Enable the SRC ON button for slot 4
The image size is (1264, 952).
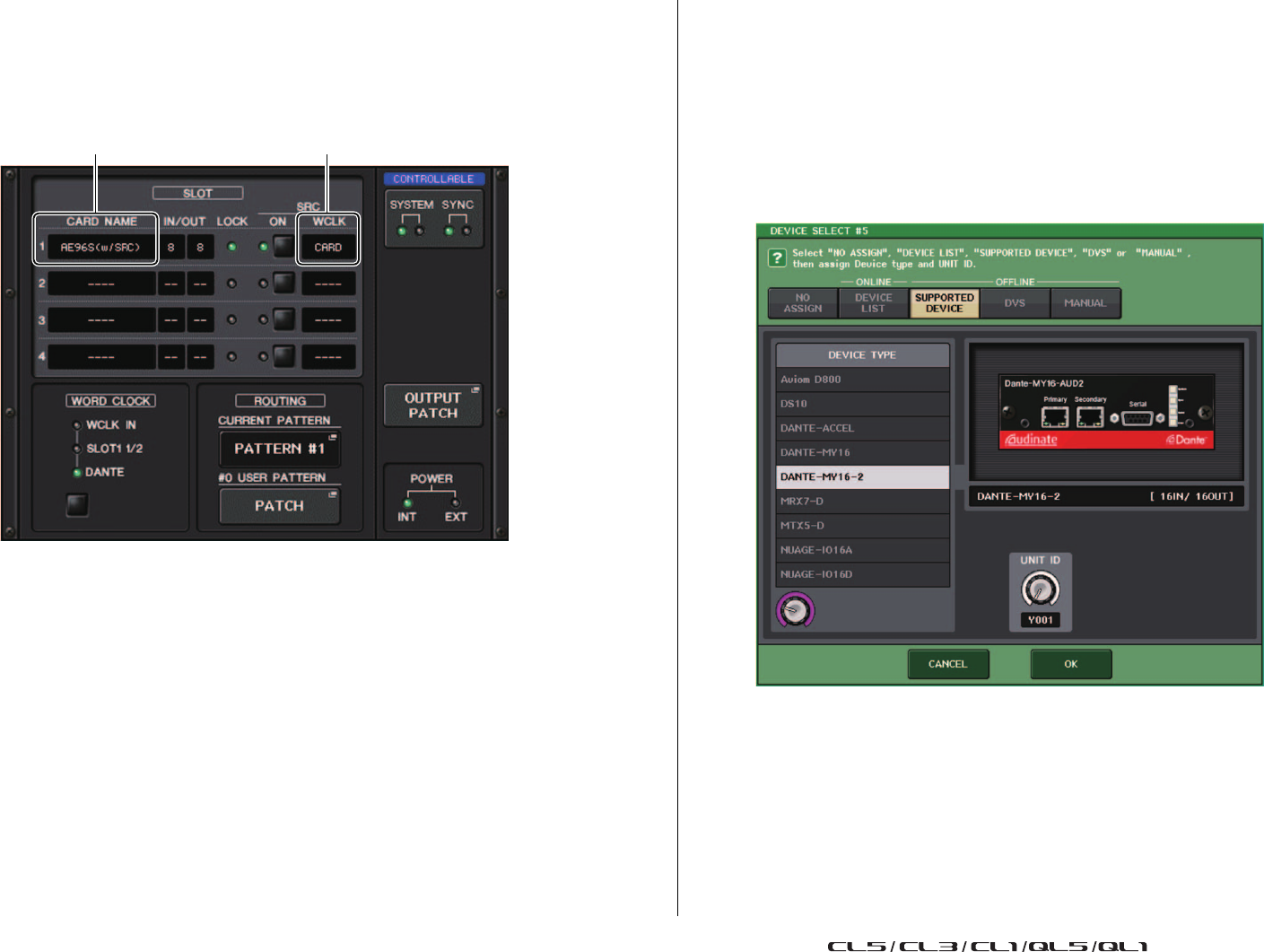[284, 356]
